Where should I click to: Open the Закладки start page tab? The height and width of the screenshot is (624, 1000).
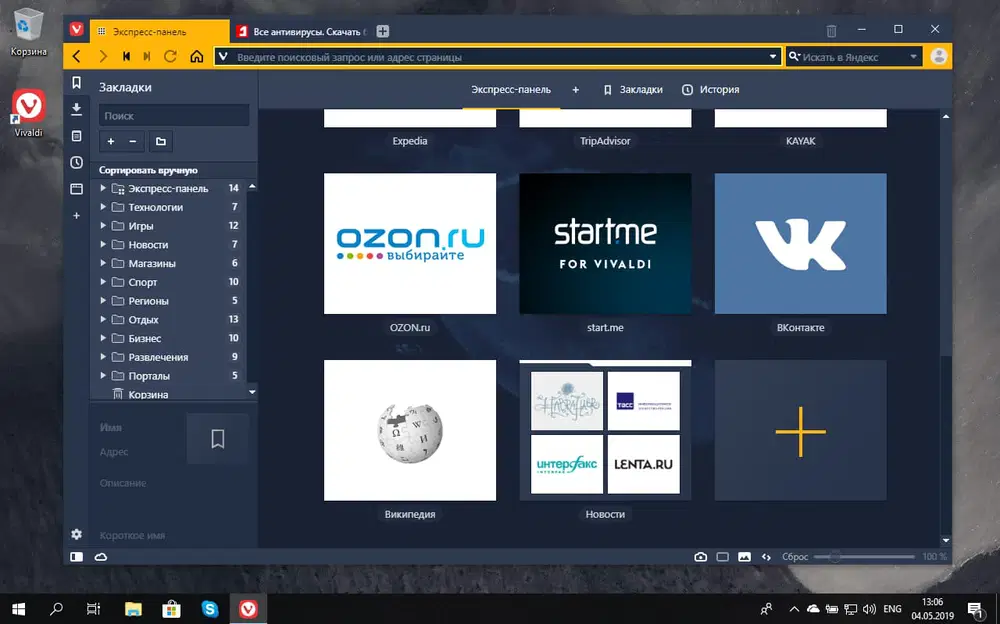[633, 90]
